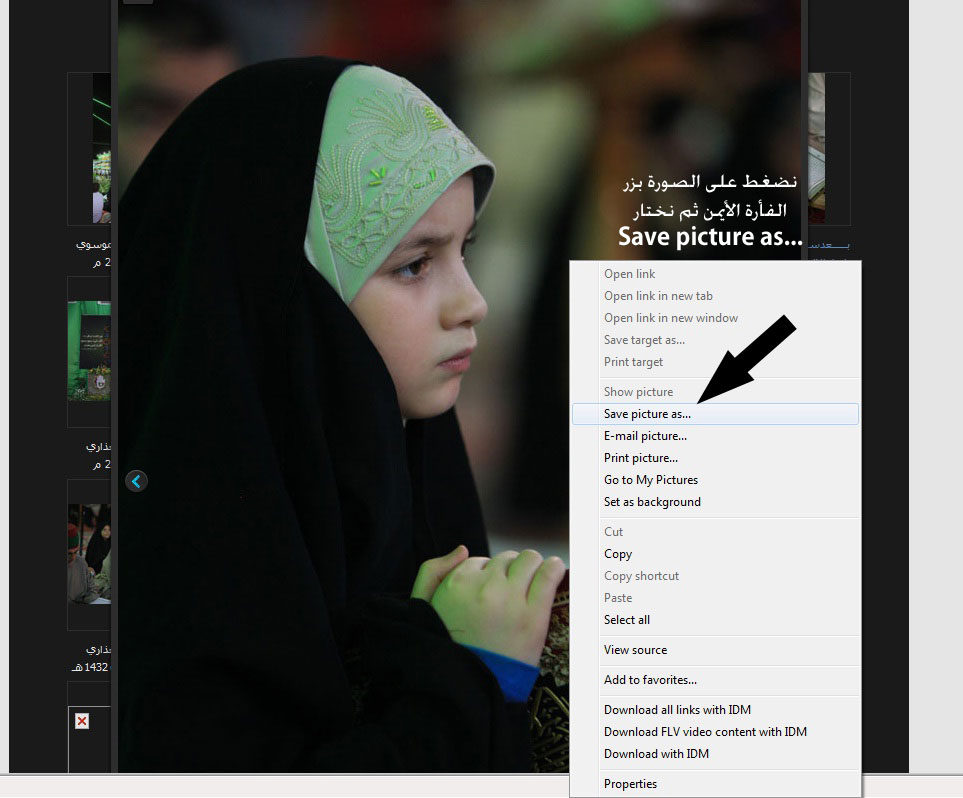The width and height of the screenshot is (963, 798).
Task: Select Copy from the context menu
Action: pos(617,553)
